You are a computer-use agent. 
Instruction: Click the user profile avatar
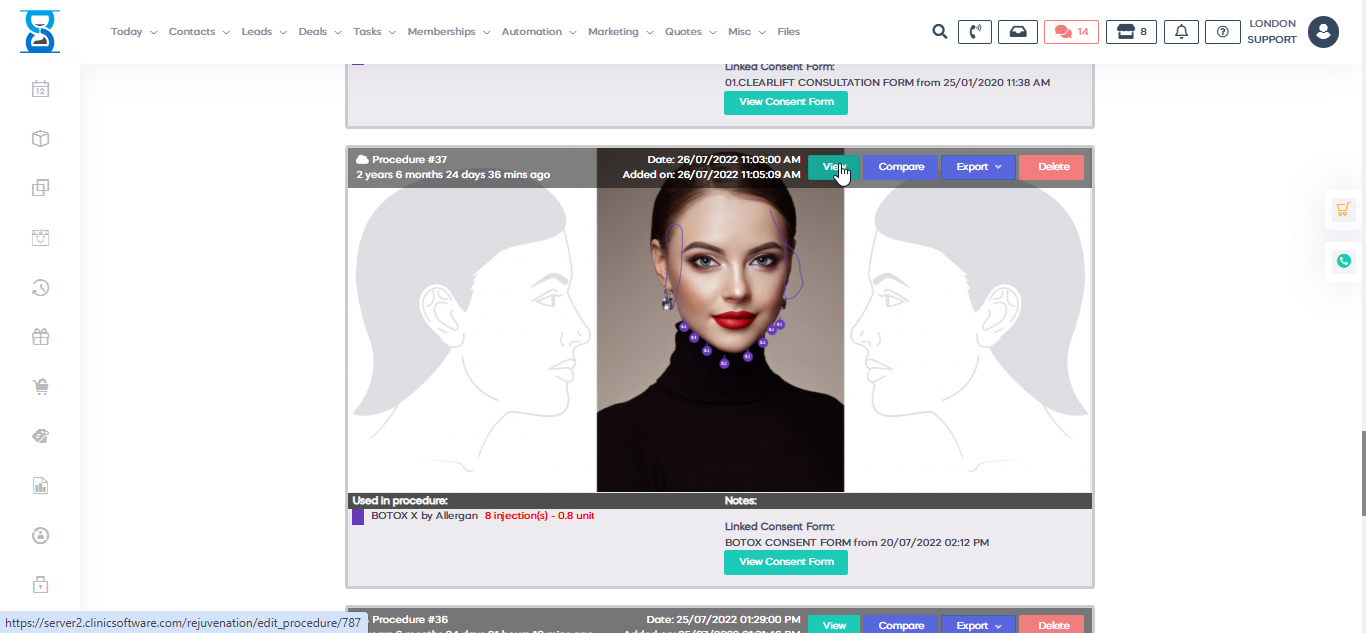point(1323,32)
